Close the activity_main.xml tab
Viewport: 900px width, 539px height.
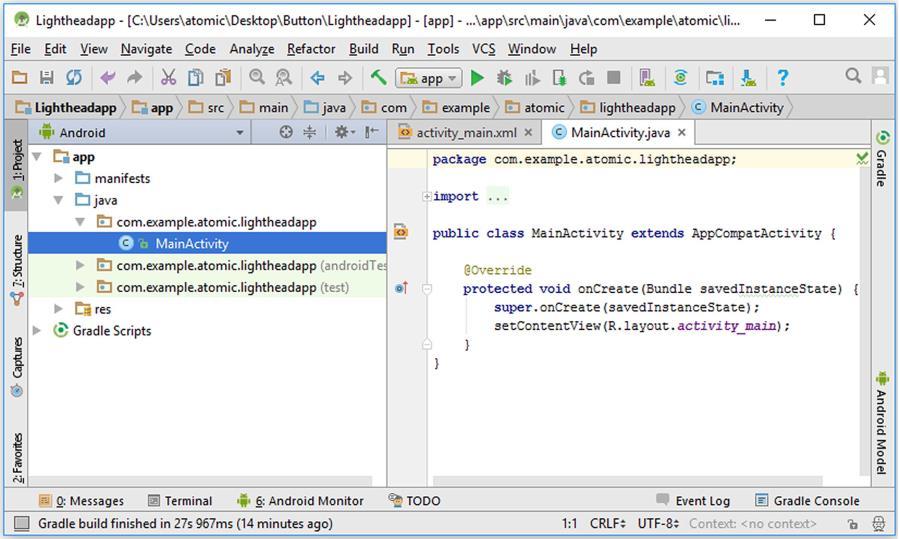(x=528, y=133)
